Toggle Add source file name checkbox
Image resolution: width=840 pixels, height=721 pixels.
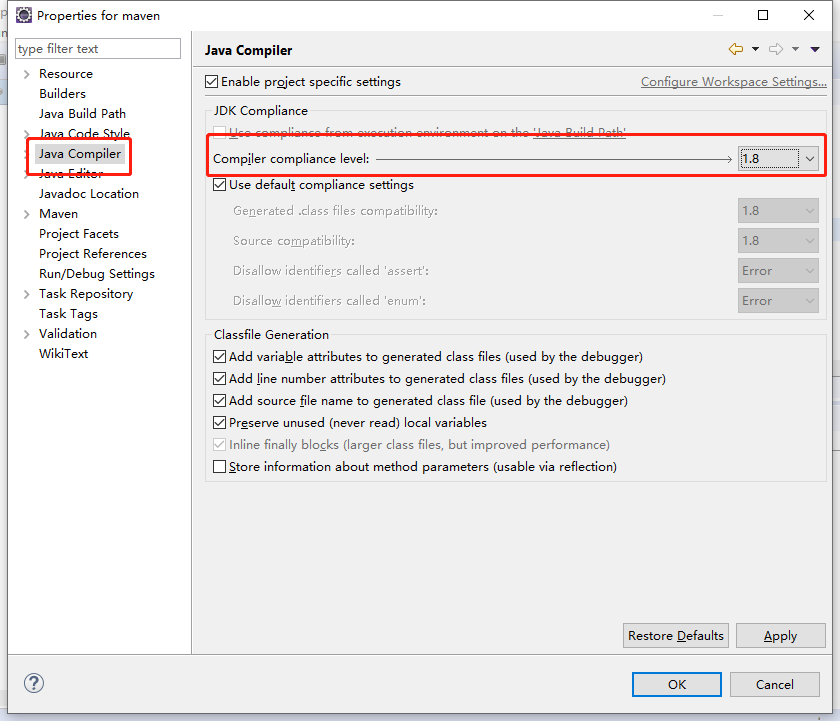219,401
